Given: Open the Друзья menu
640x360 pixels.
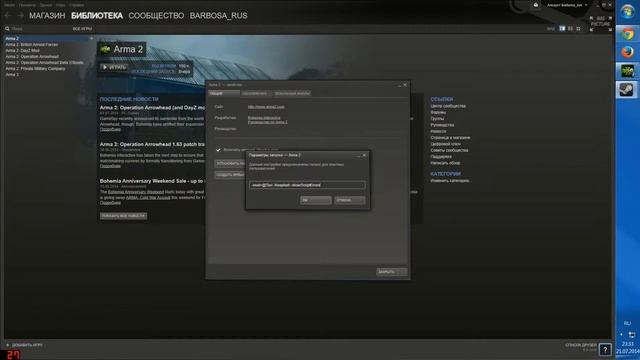Looking at the screenshot, I should [46, 5].
